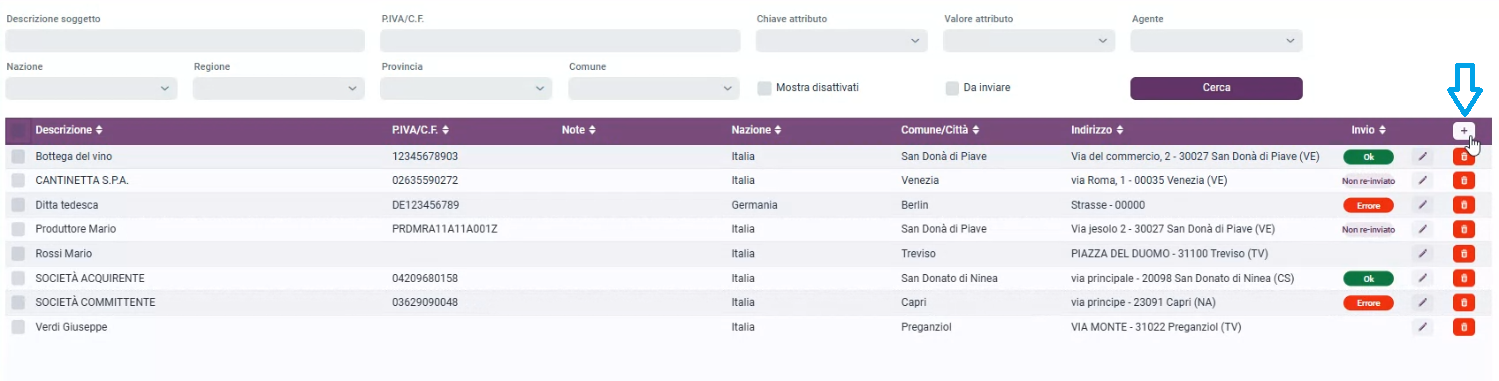This screenshot has height=381, width=1499.
Task: Click the Germania nation cell
Action: tap(754, 205)
